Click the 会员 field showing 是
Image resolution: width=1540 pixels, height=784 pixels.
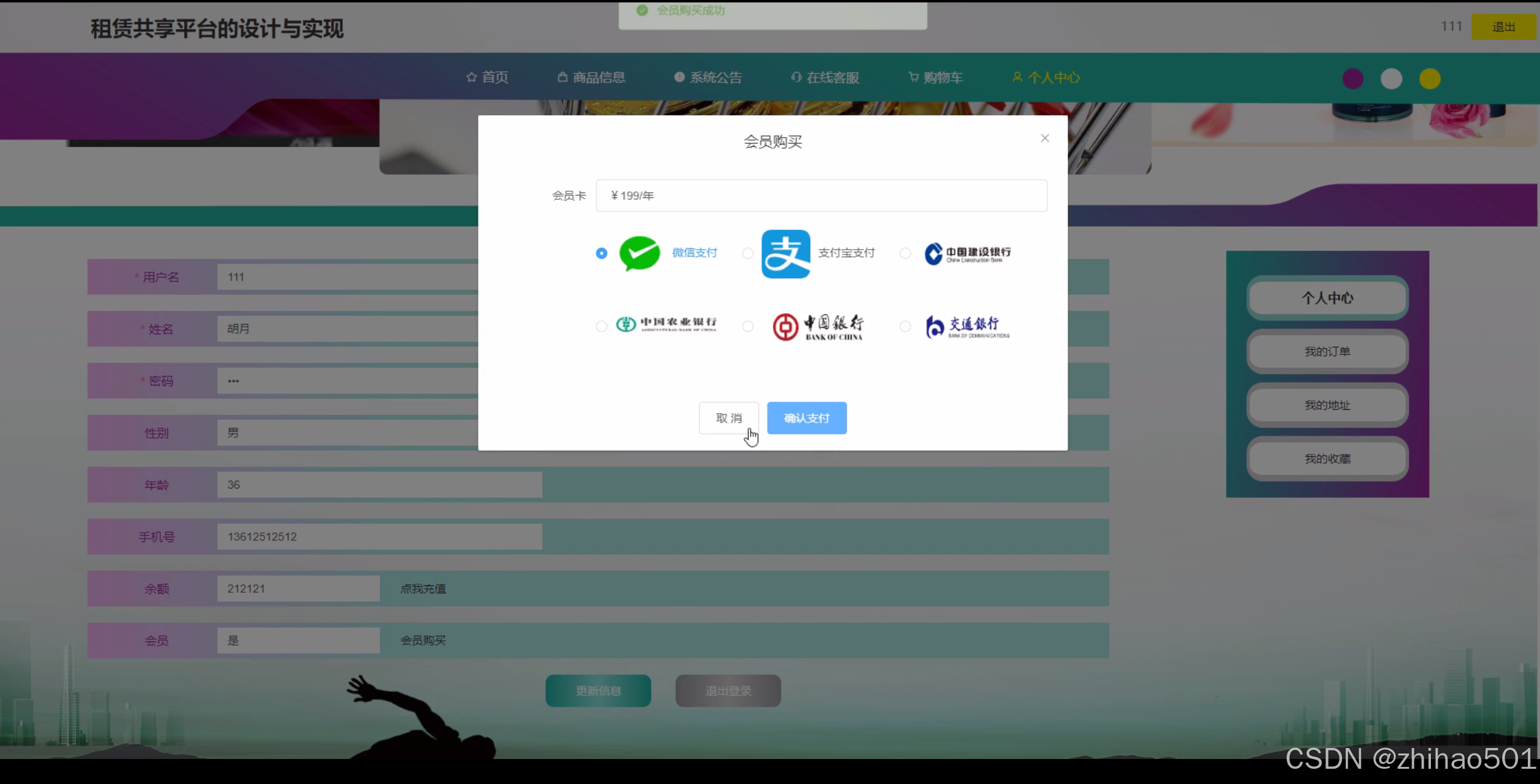298,640
